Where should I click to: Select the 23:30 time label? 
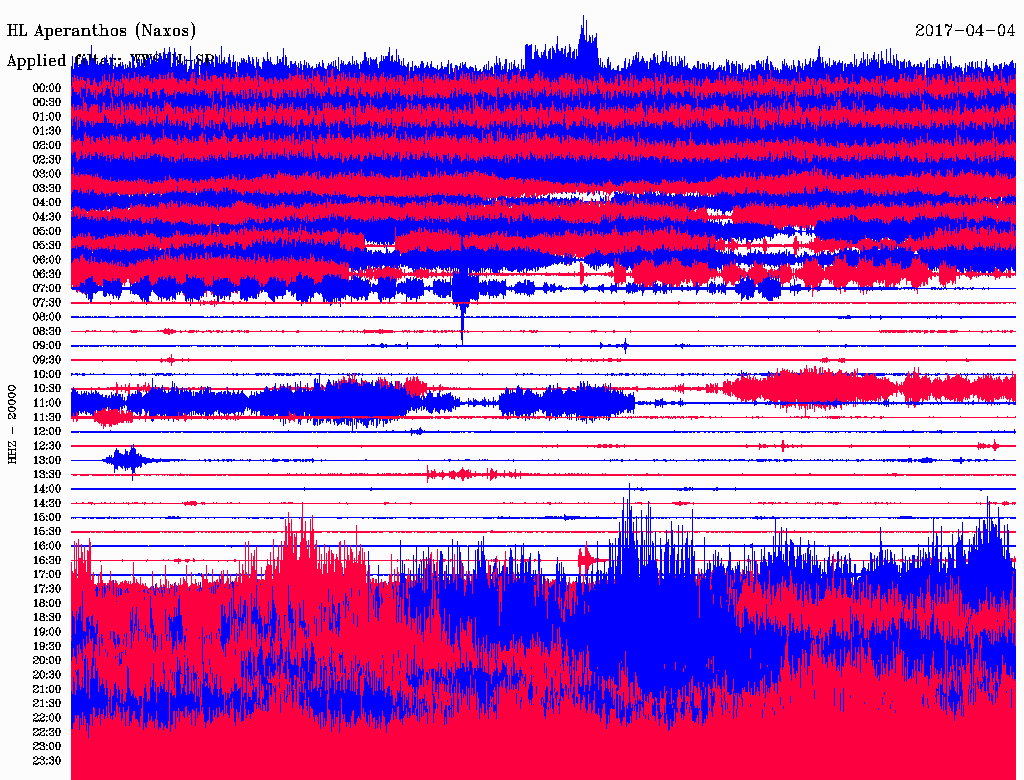(47, 761)
